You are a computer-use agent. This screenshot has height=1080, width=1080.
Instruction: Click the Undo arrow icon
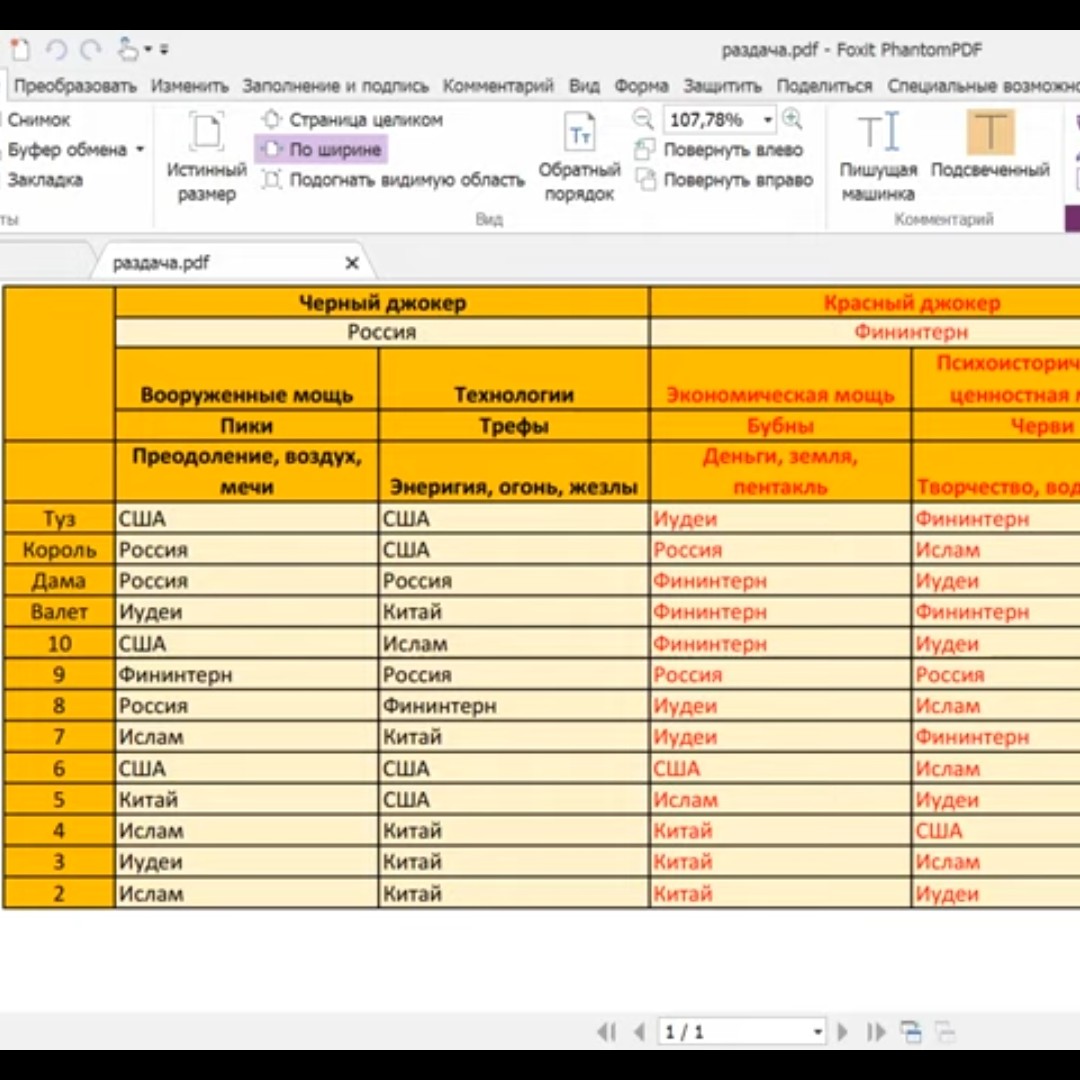tap(56, 50)
